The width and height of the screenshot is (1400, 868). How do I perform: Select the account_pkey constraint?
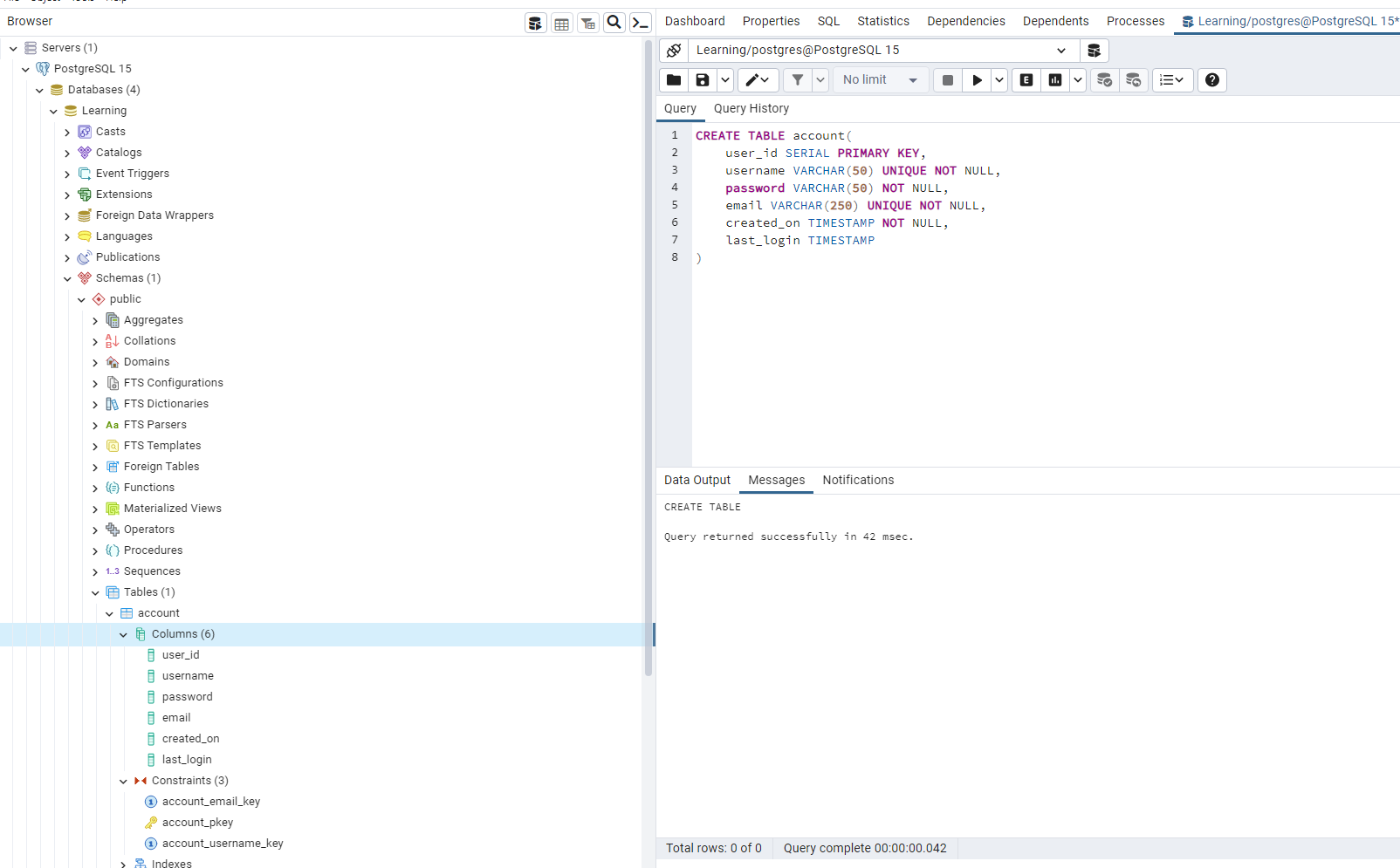pyautogui.click(x=198, y=823)
